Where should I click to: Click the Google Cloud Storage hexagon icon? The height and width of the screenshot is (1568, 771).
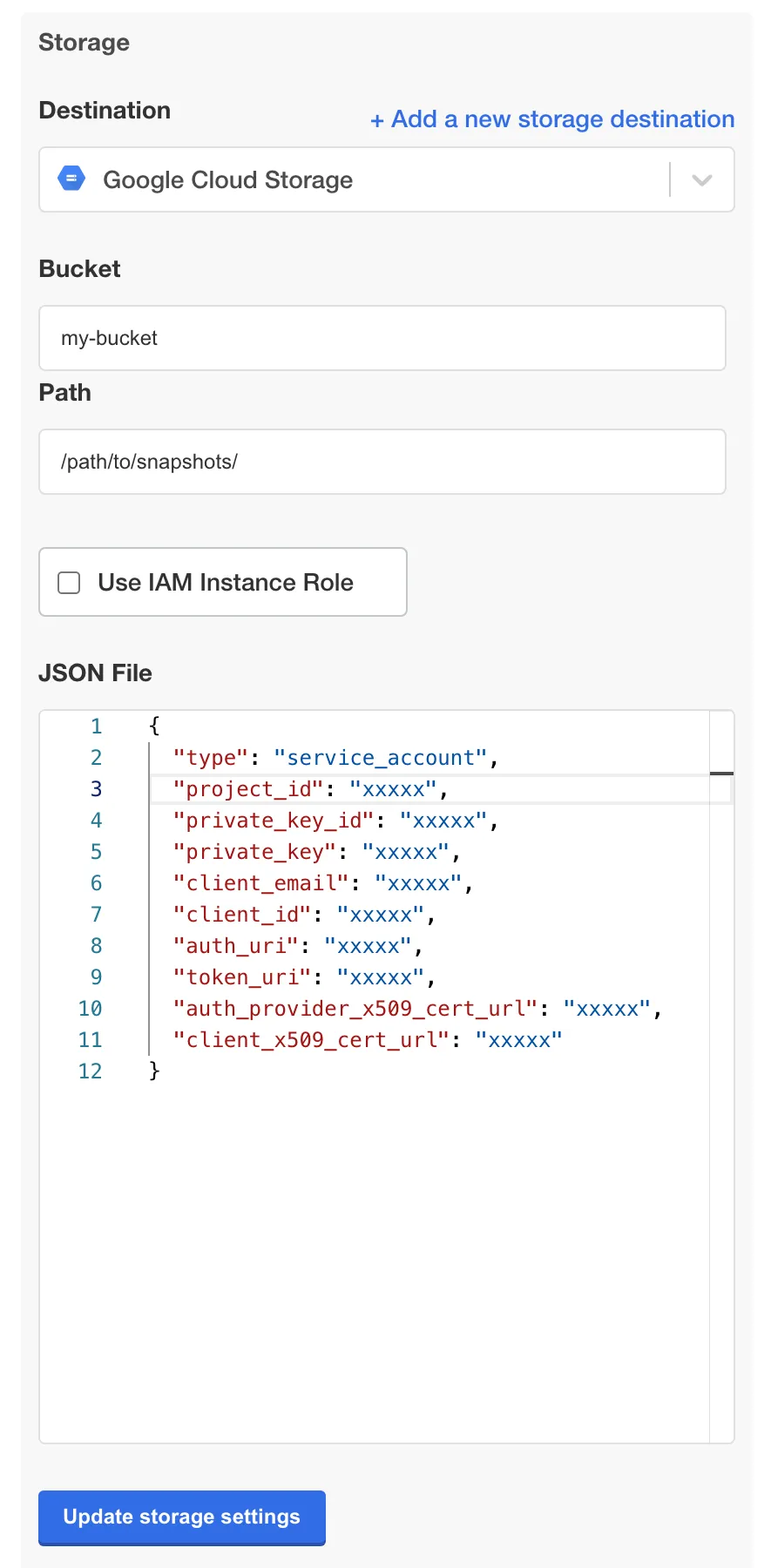click(x=71, y=179)
